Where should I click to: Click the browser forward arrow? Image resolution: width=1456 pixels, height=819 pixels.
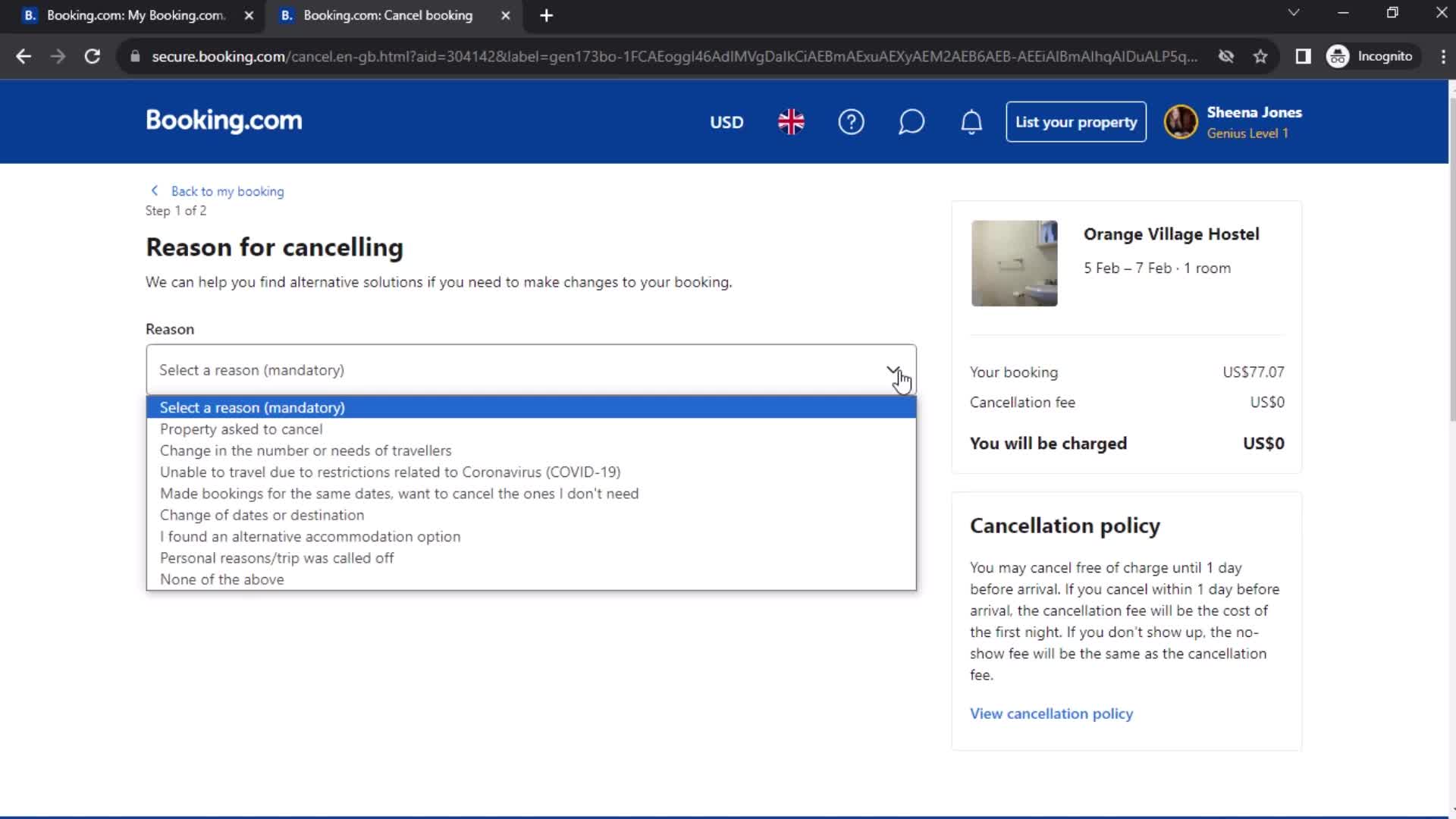point(58,56)
